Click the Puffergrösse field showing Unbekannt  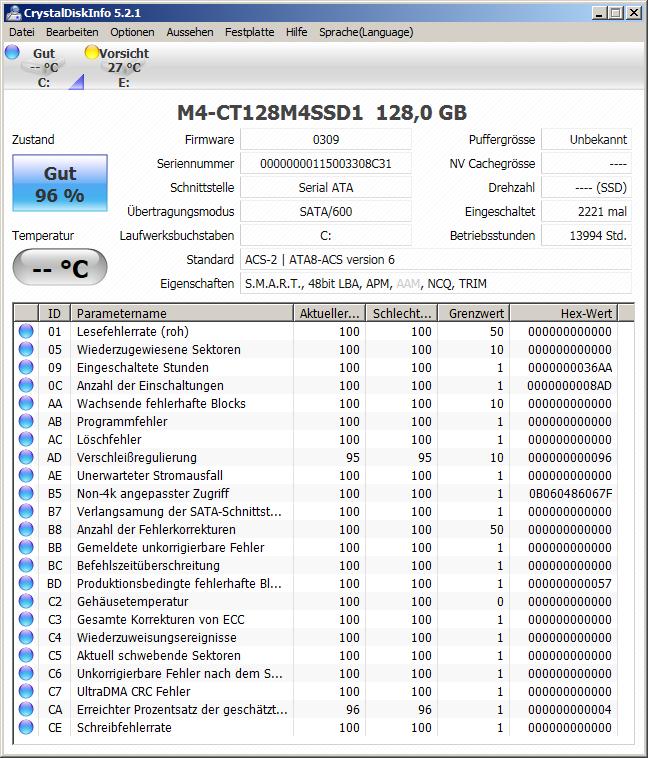(x=586, y=140)
